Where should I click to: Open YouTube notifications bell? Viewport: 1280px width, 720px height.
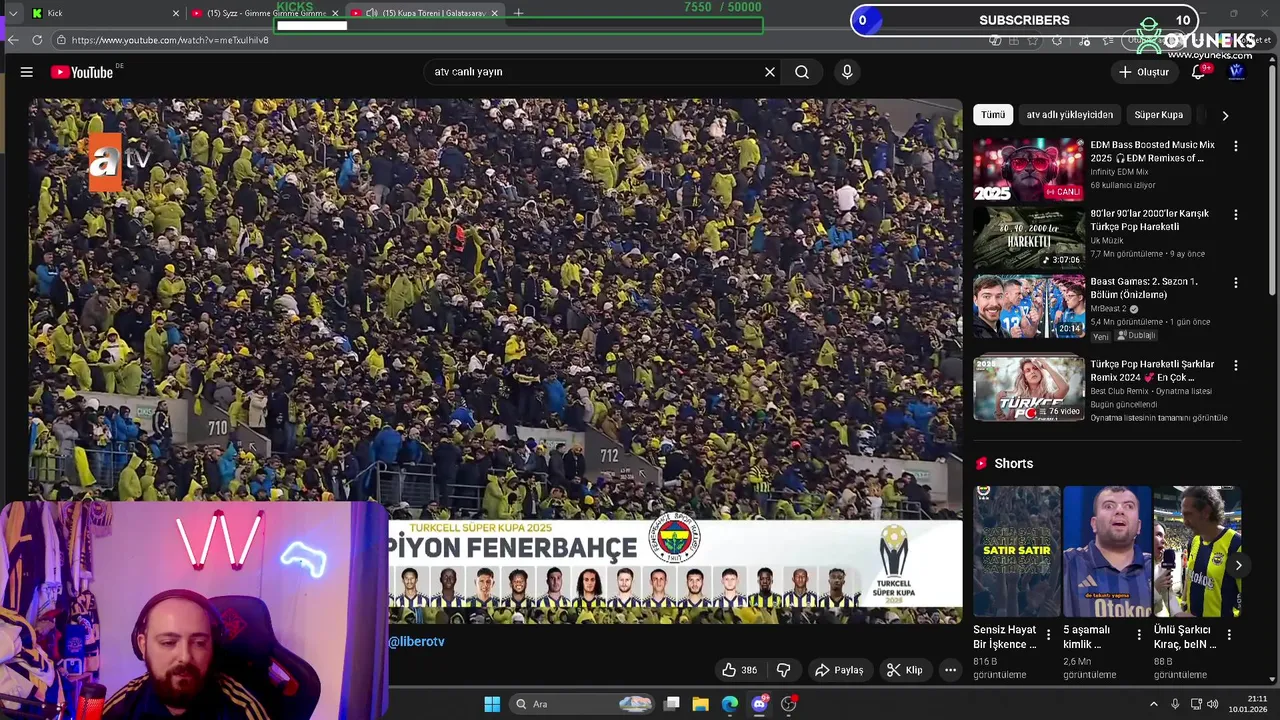tap(1198, 72)
